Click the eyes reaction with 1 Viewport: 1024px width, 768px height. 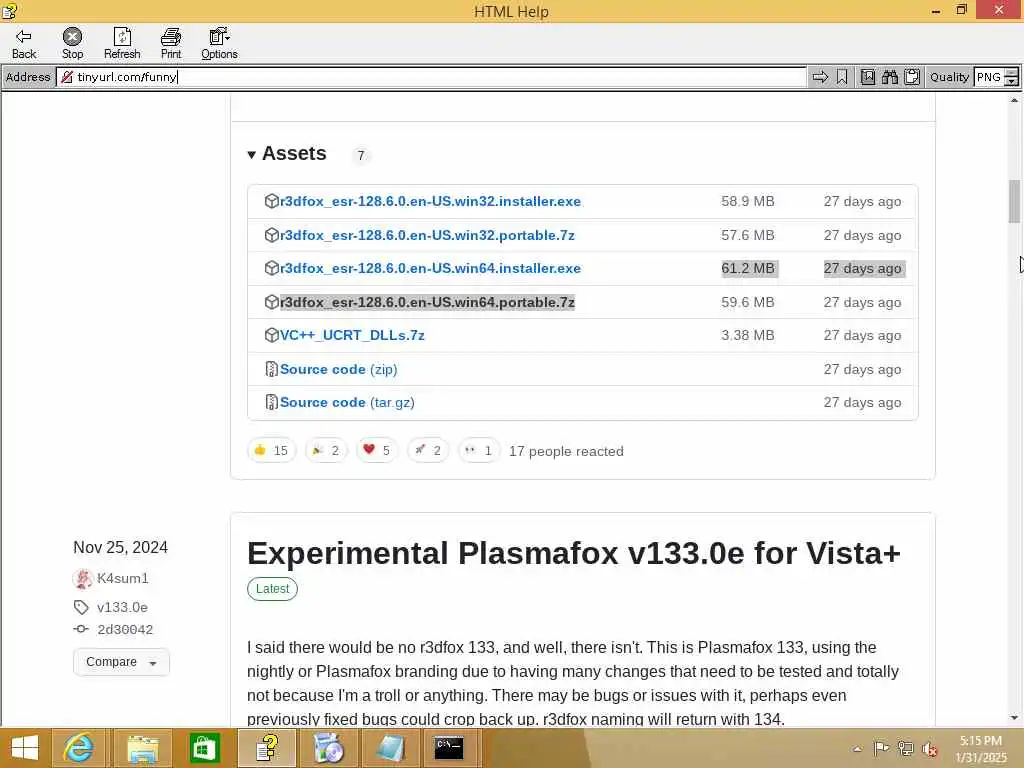tap(479, 451)
